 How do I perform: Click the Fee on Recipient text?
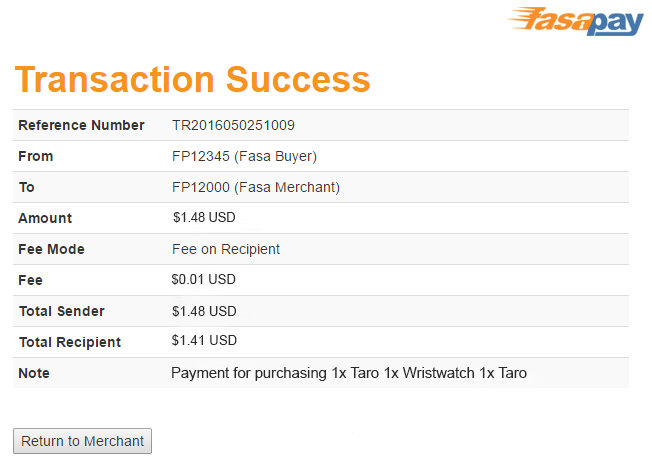(x=226, y=249)
